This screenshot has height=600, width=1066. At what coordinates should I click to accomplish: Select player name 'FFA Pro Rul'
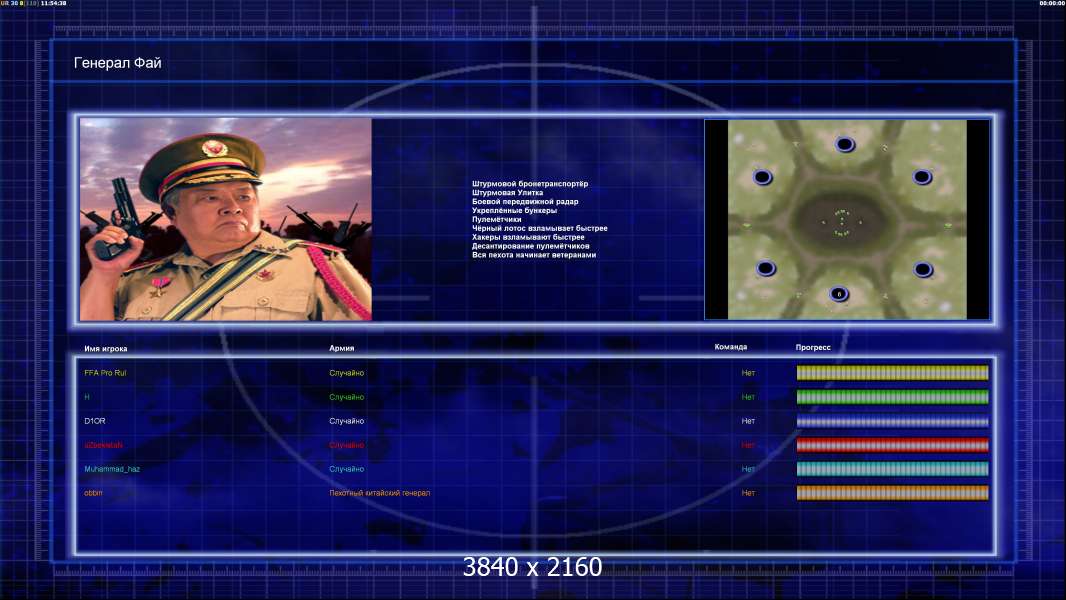click(105, 373)
